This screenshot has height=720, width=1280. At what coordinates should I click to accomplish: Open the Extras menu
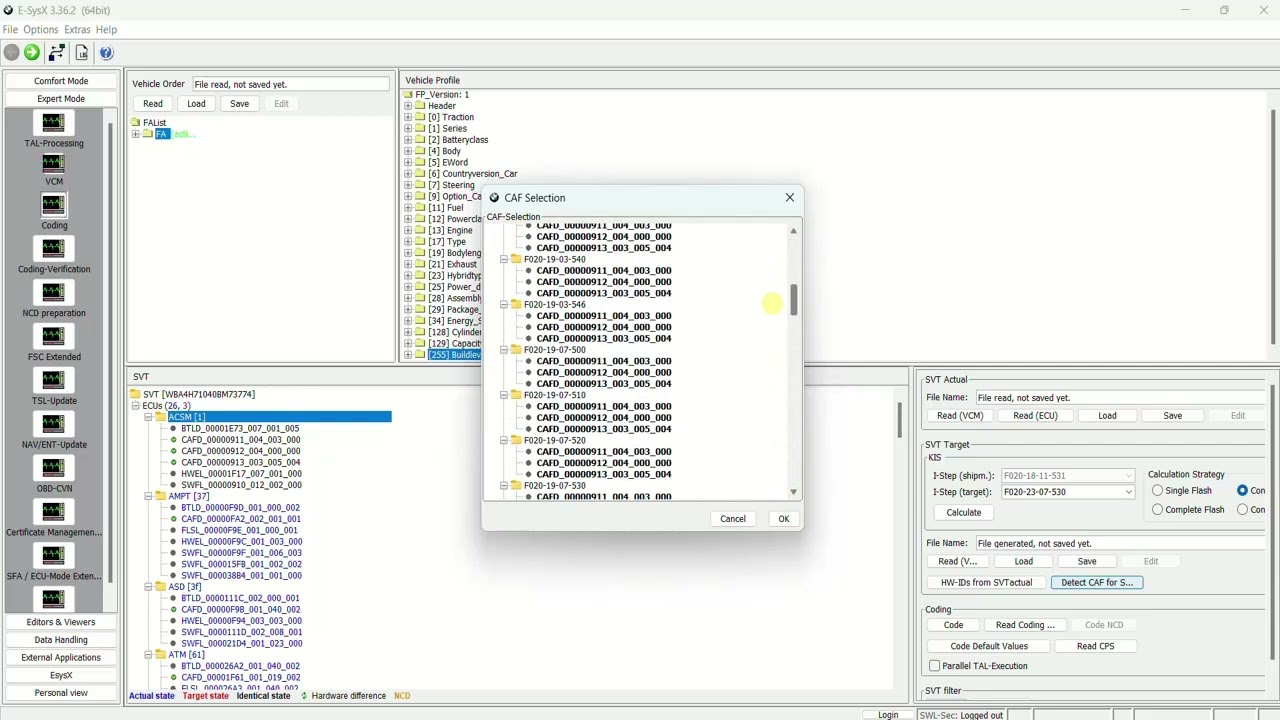[x=77, y=30]
